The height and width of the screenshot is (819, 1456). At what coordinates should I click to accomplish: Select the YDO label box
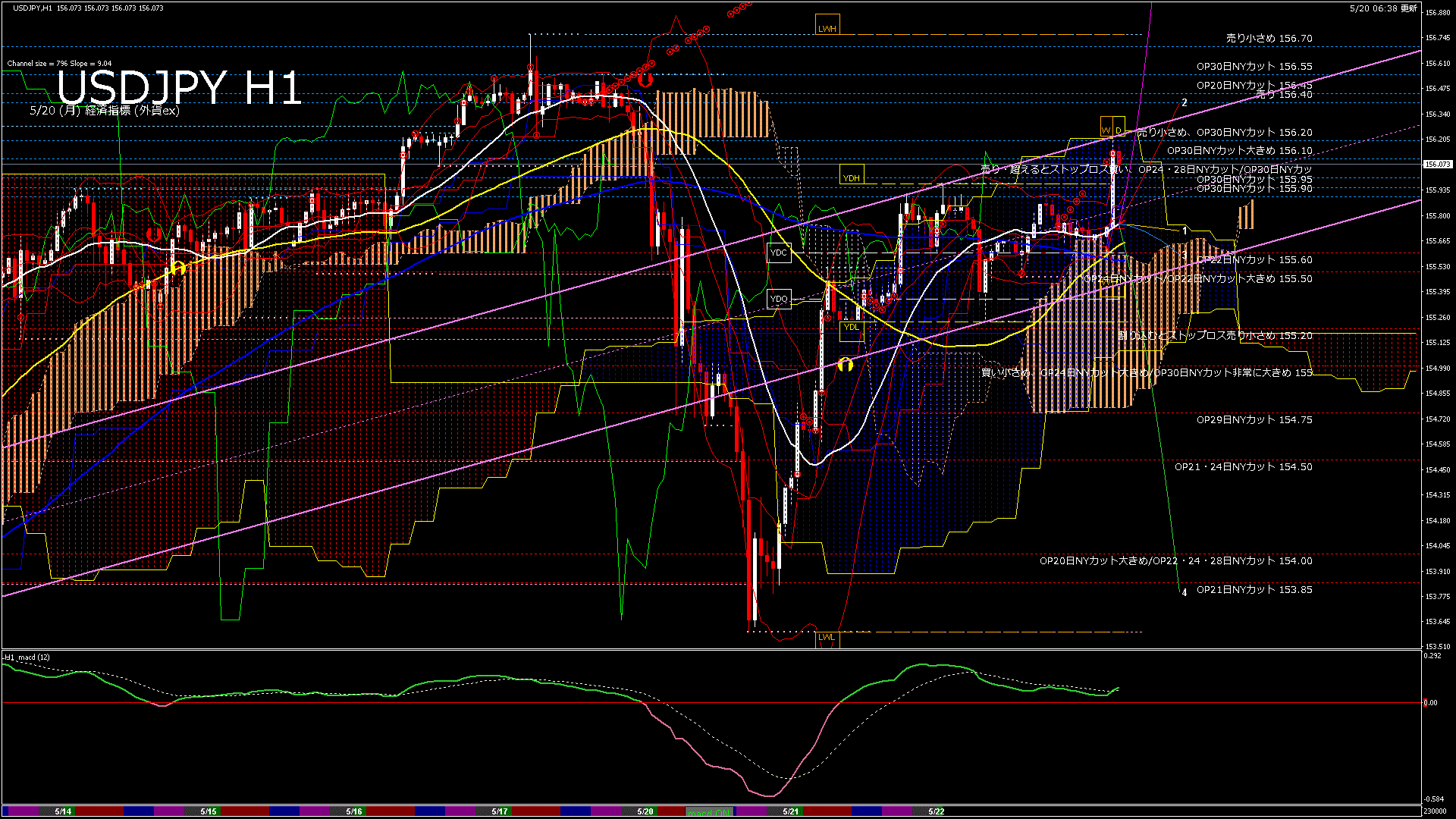[779, 299]
